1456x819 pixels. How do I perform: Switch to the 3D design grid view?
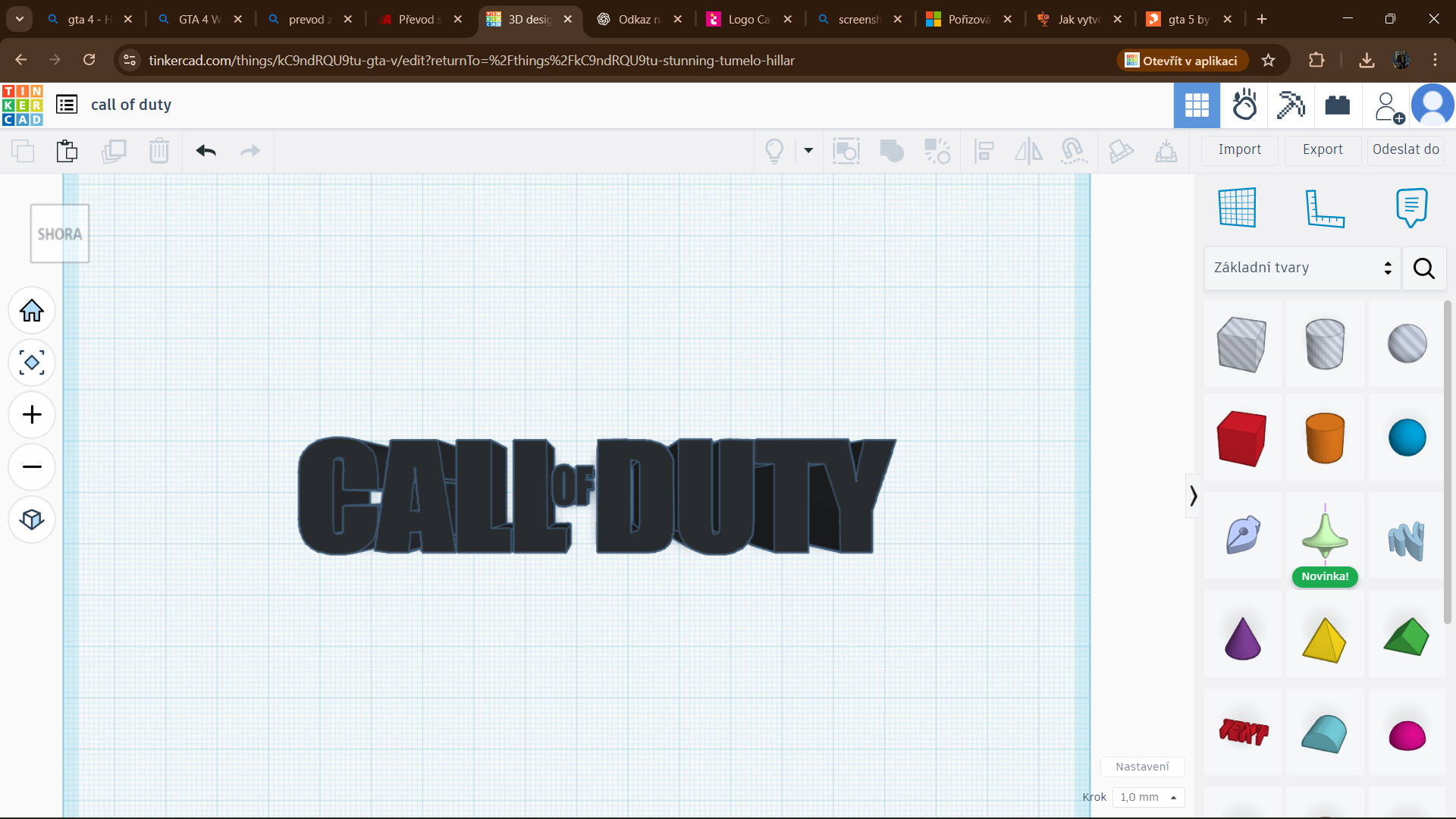(x=1197, y=105)
